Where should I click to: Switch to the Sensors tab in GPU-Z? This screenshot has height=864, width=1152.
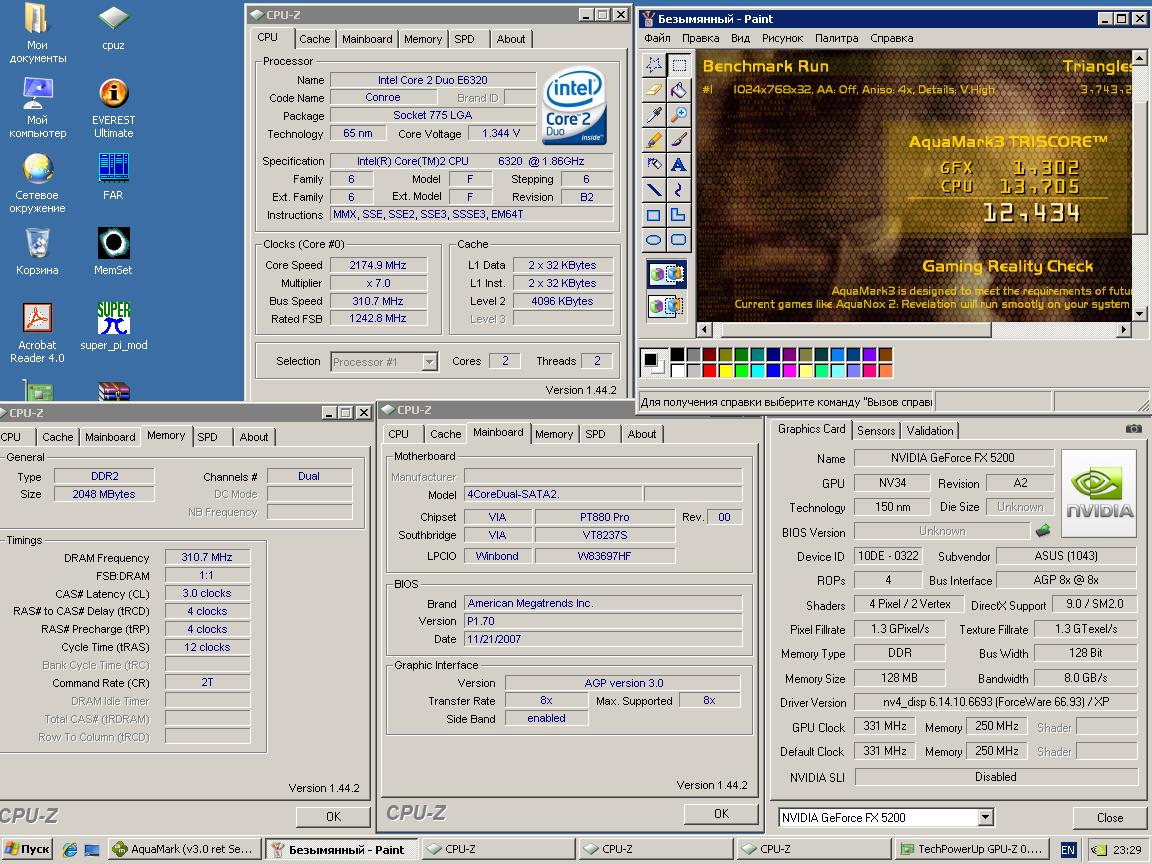(x=876, y=431)
